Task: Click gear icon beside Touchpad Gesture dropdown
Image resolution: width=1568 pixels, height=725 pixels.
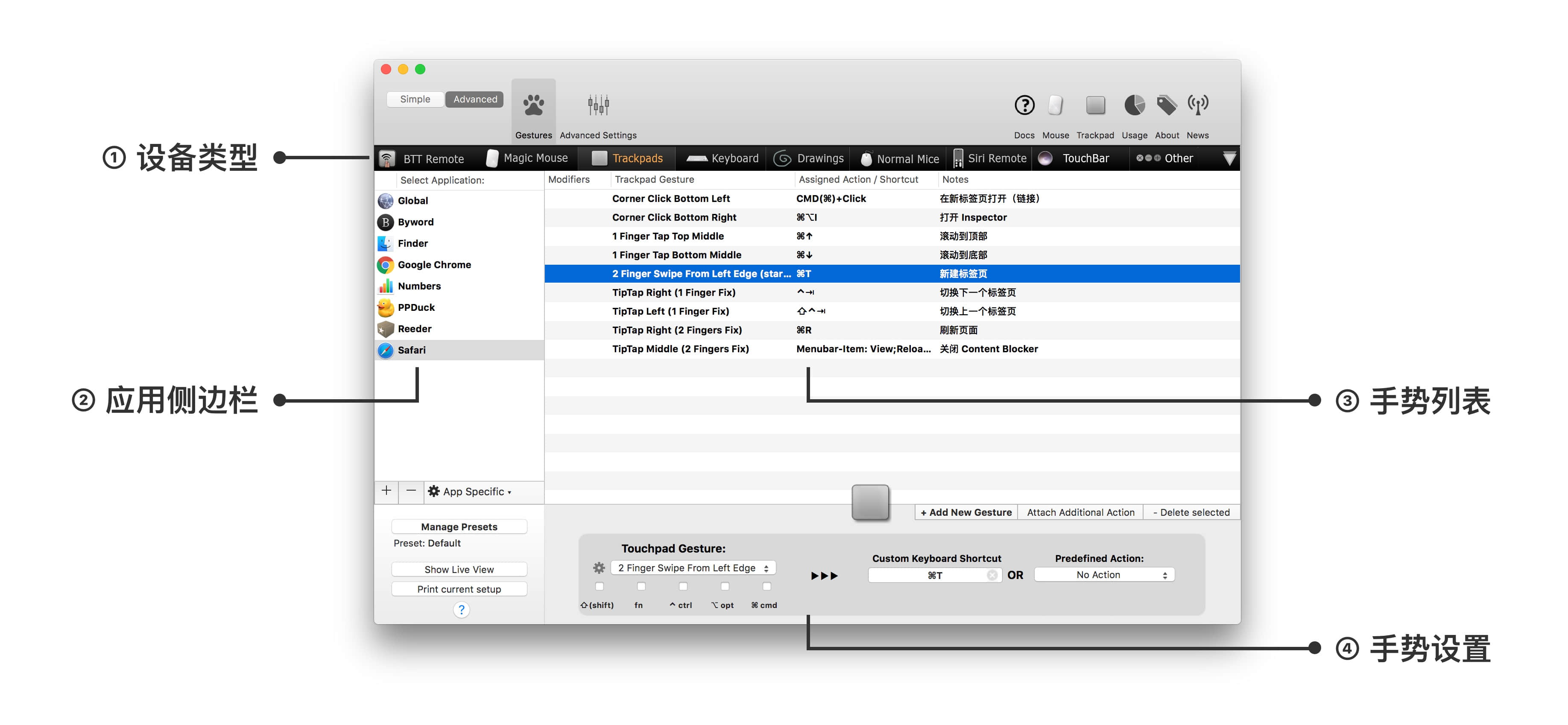Action: point(599,567)
